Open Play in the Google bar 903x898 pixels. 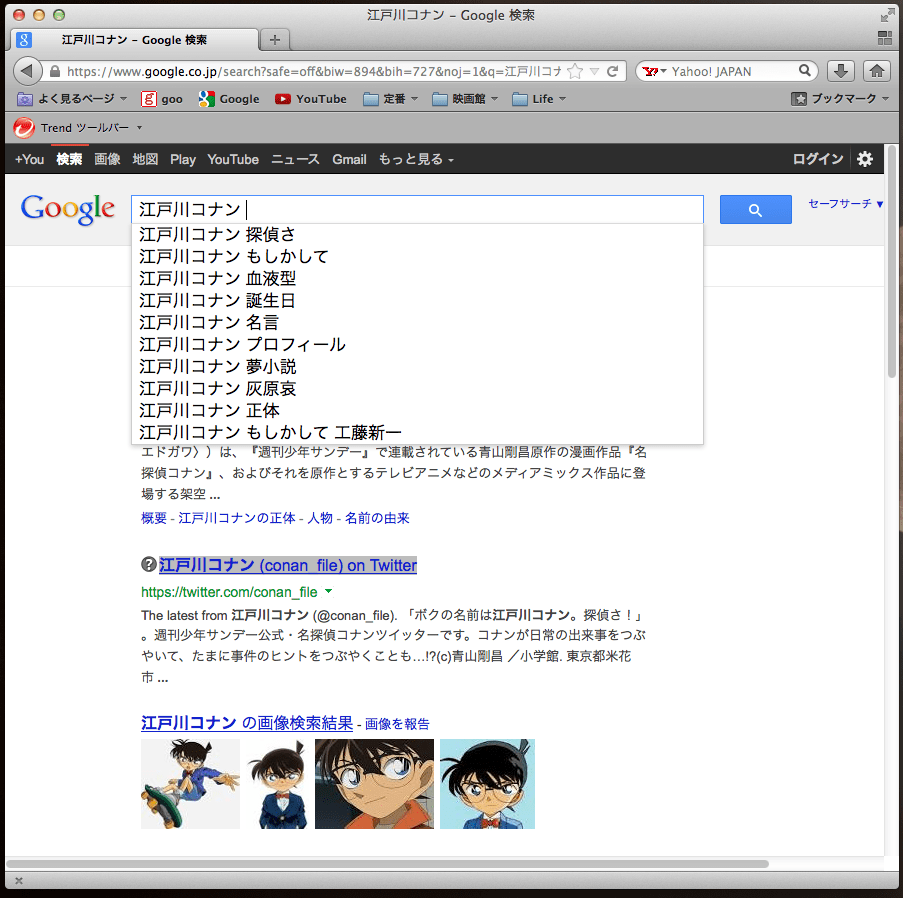183,160
